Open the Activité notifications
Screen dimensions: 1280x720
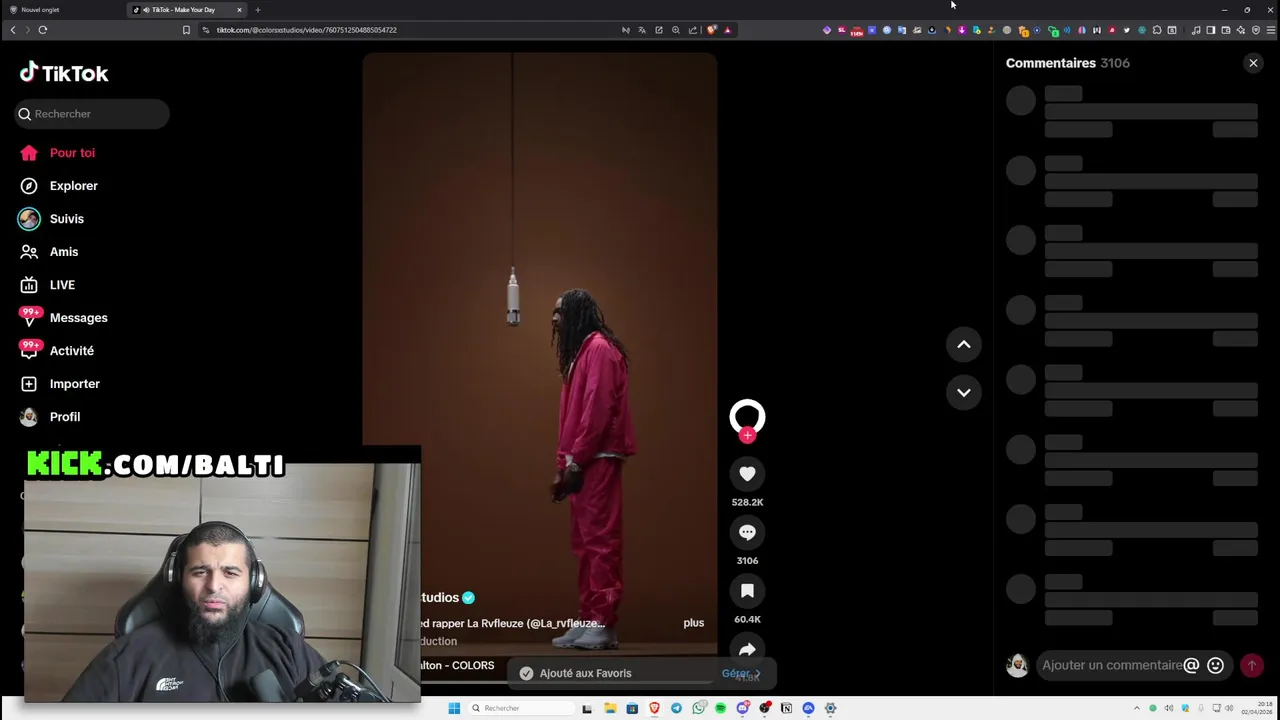(57, 351)
